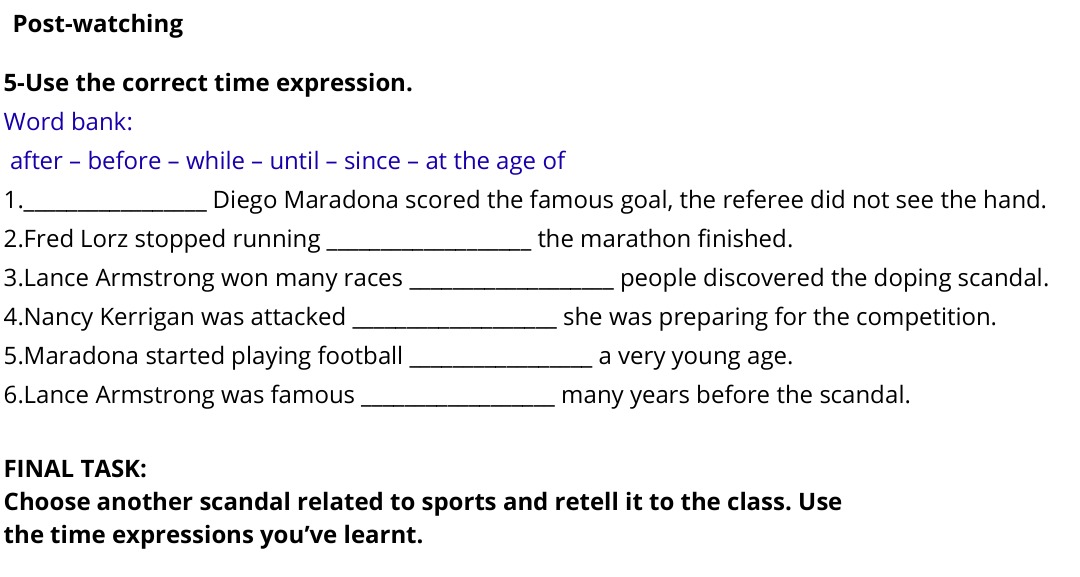Select the word 'since' in word bank
This screenshot has height=577, width=1080.
[372, 161]
